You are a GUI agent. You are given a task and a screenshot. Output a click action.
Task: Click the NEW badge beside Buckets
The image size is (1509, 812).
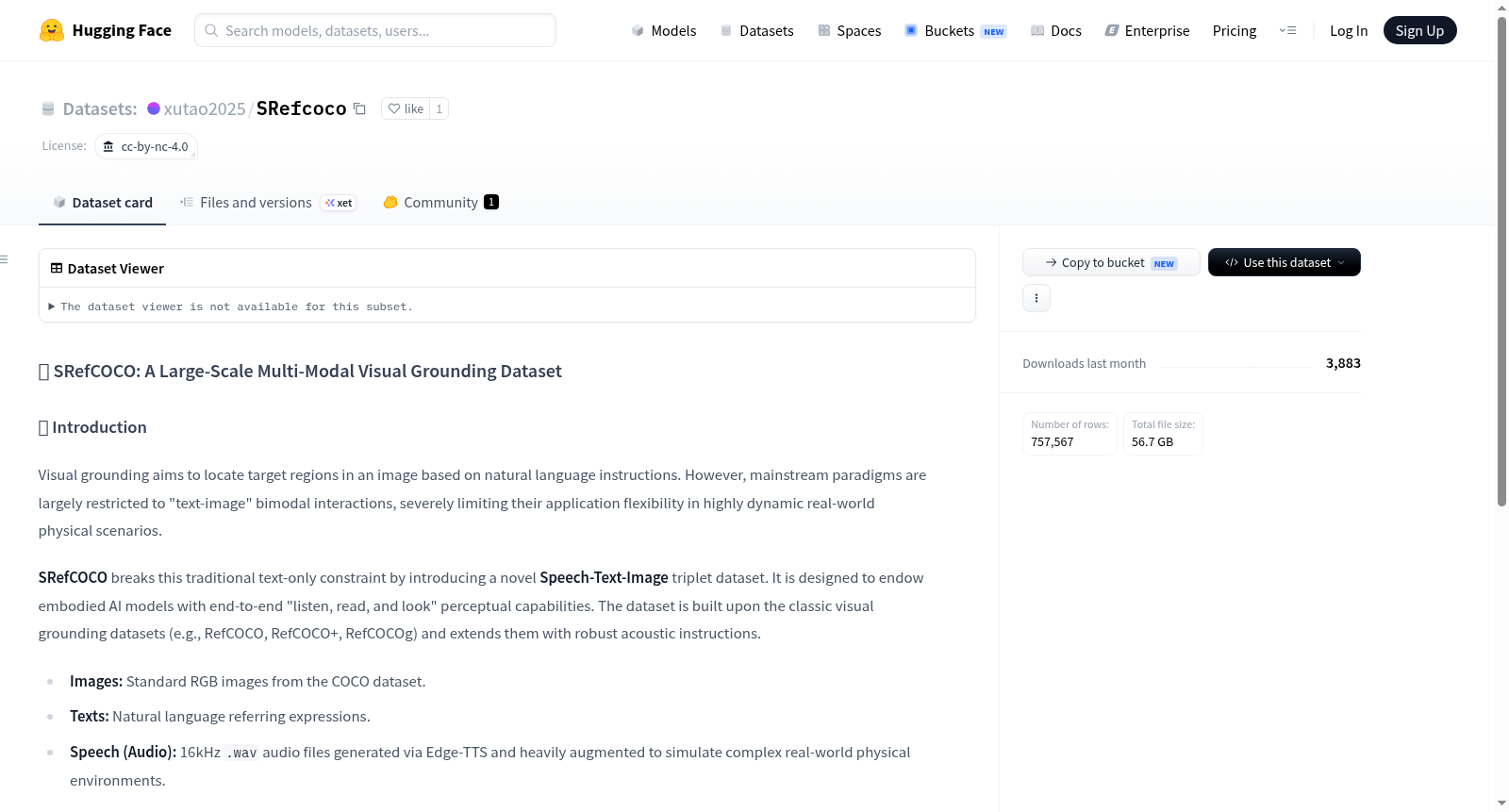(994, 31)
